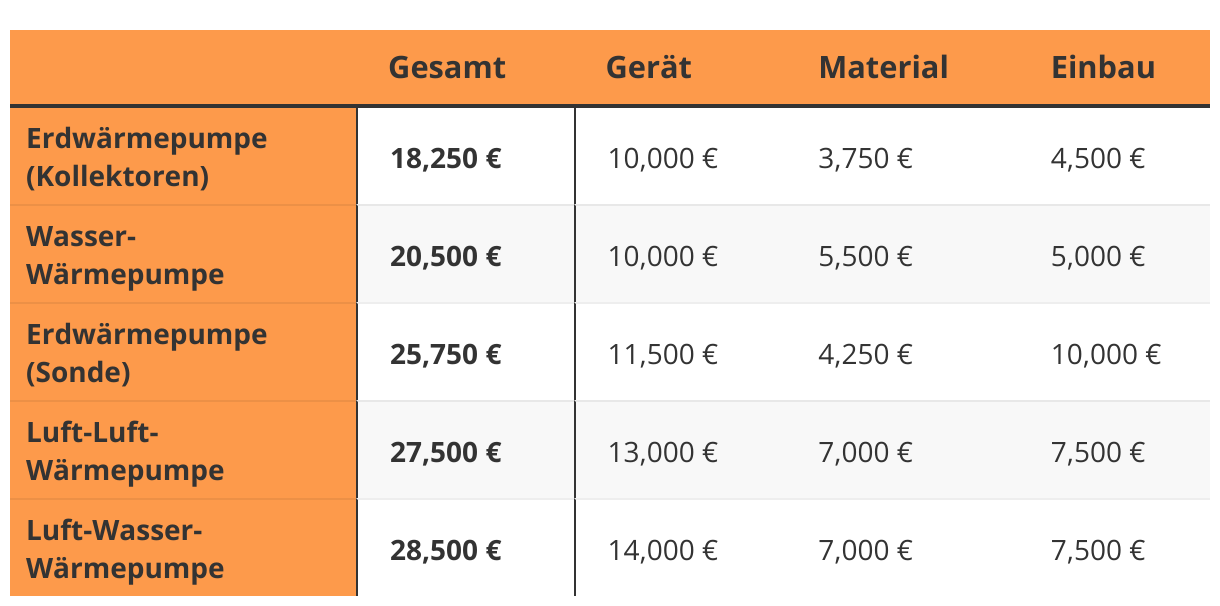Click the 28,500 € total cell

(446, 550)
